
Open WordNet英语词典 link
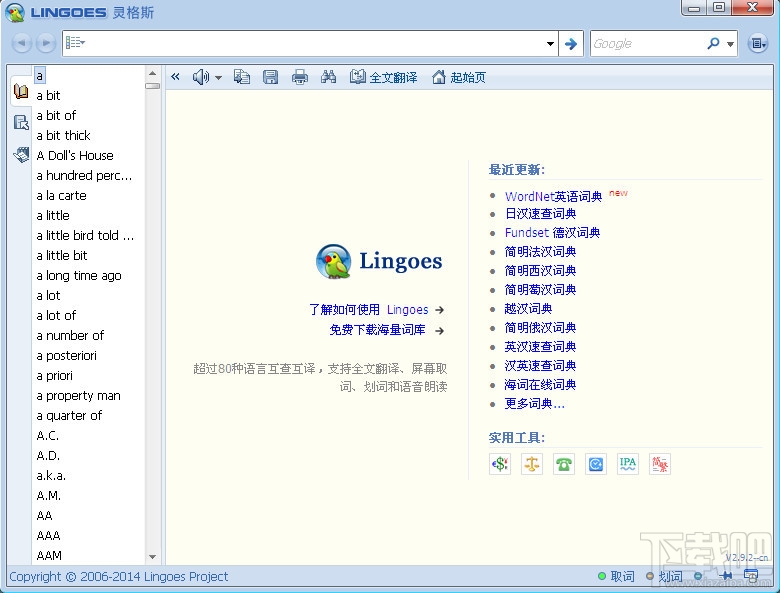(553, 196)
